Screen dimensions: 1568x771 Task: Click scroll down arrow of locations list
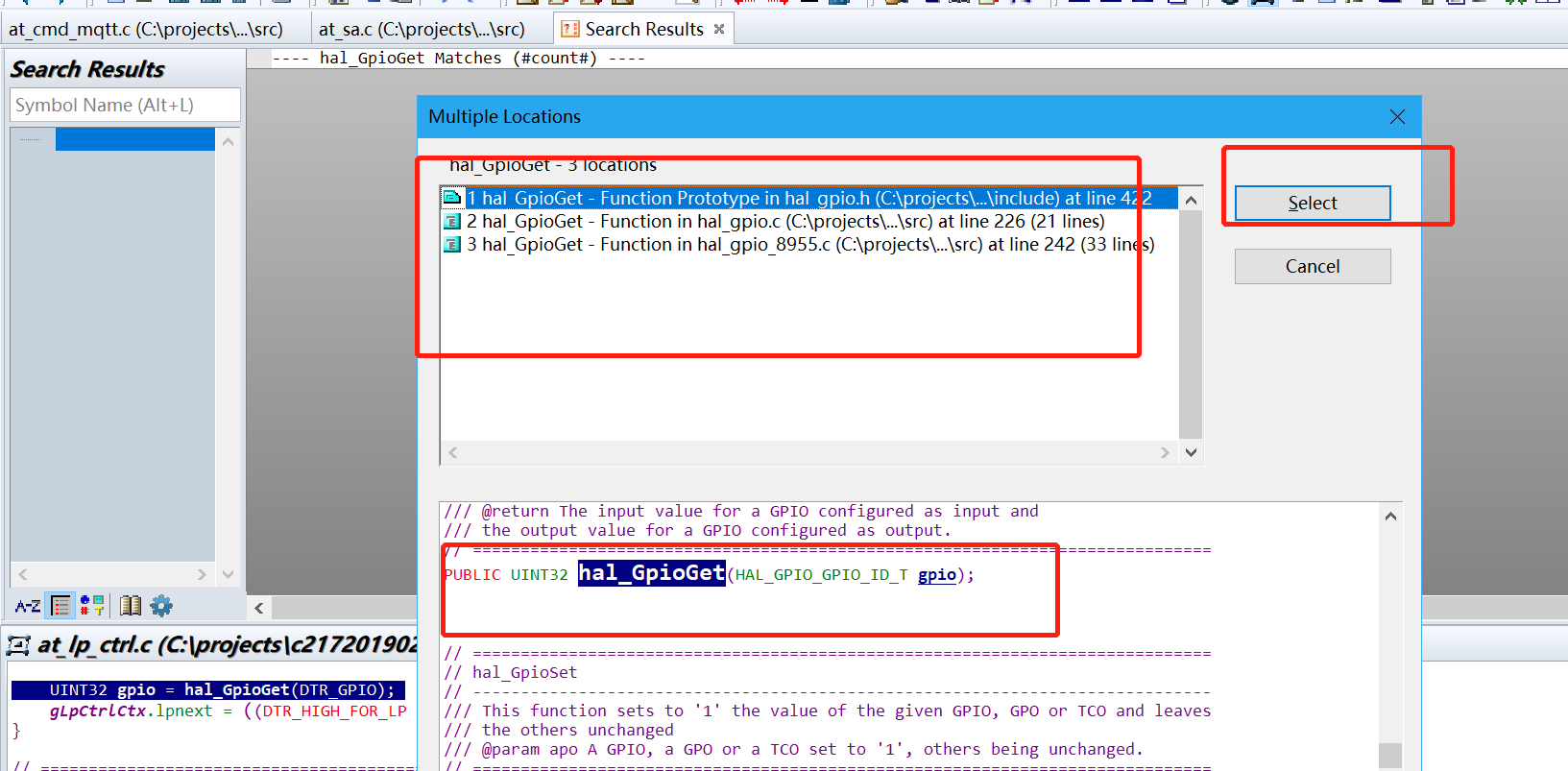[x=1191, y=452]
